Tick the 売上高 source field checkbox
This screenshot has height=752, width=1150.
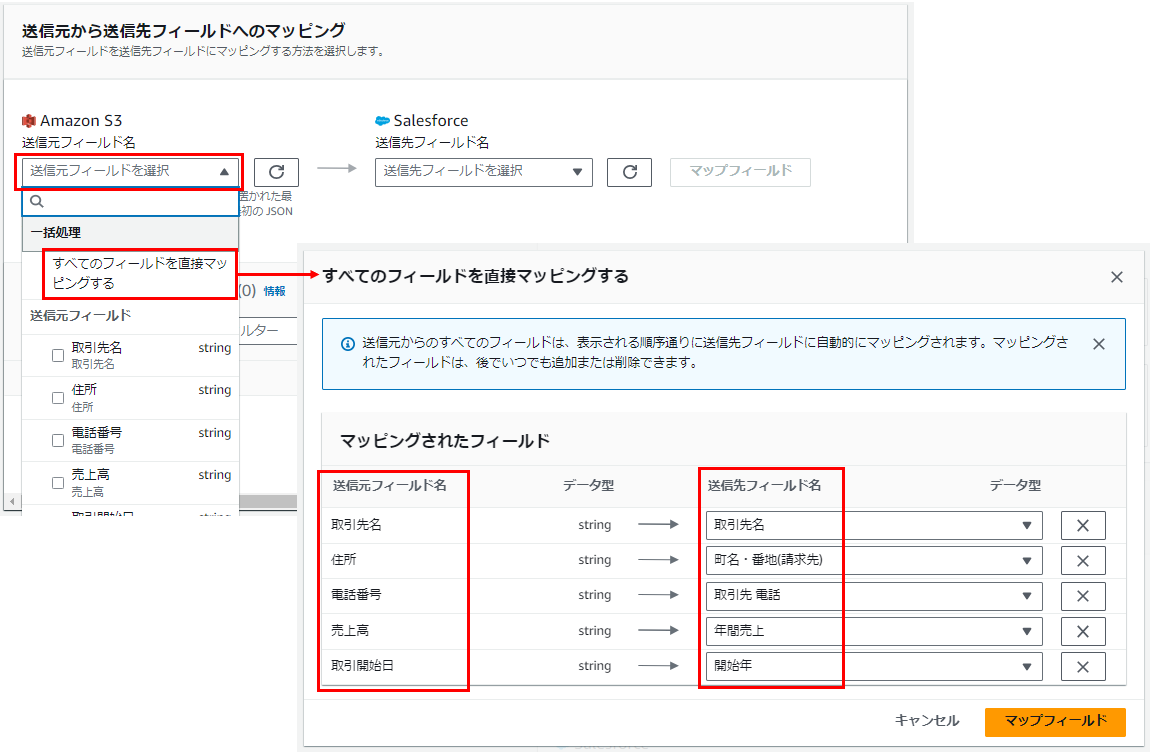58,483
